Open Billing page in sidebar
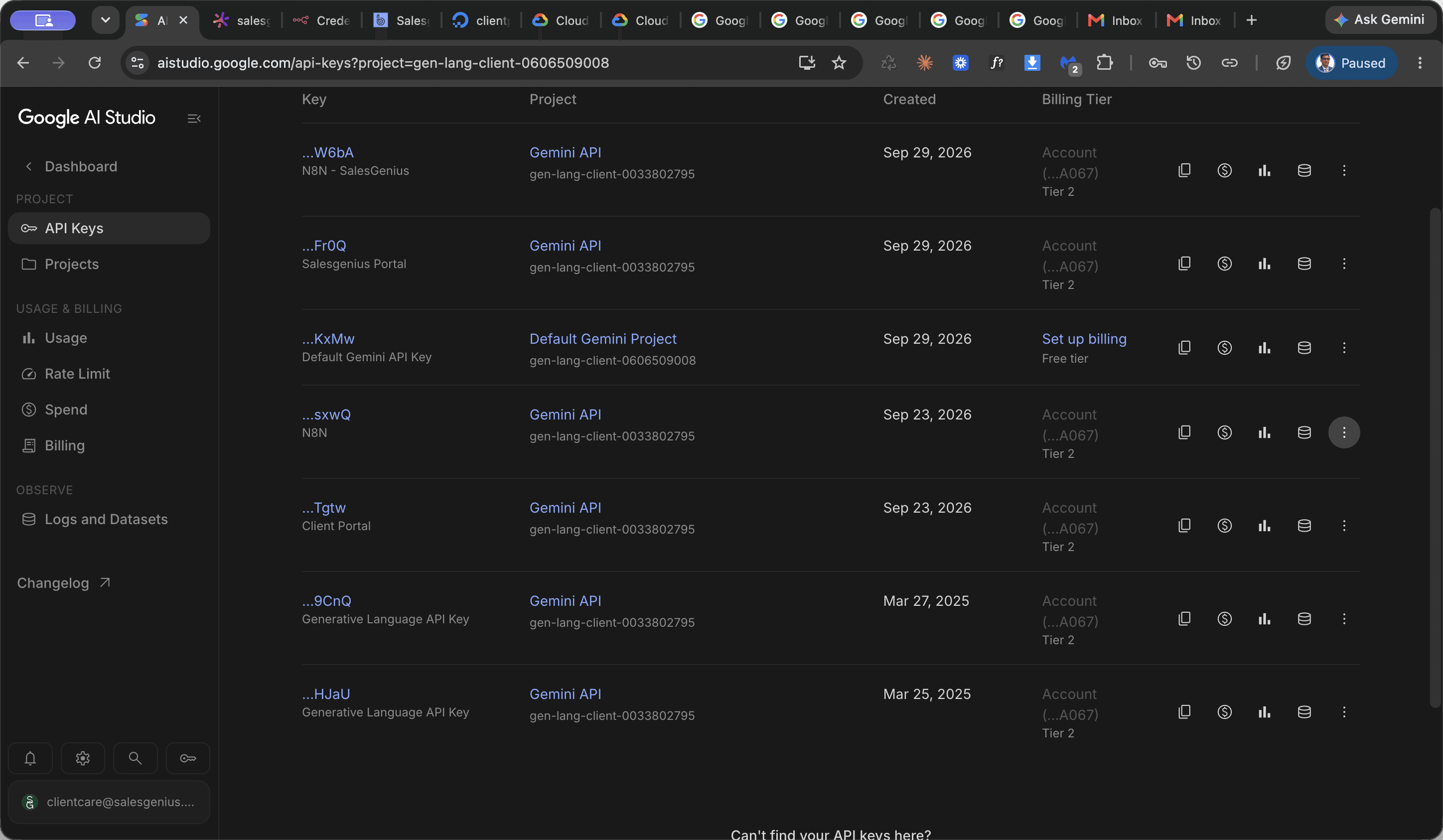This screenshot has width=1443, height=840. click(x=109, y=445)
